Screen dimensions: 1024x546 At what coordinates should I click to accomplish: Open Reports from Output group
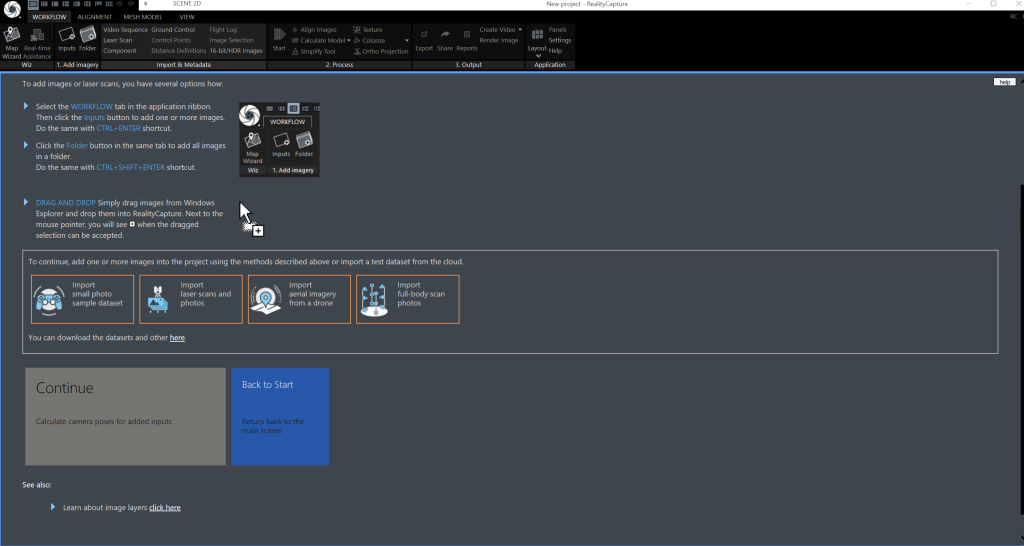pyautogui.click(x=466, y=39)
